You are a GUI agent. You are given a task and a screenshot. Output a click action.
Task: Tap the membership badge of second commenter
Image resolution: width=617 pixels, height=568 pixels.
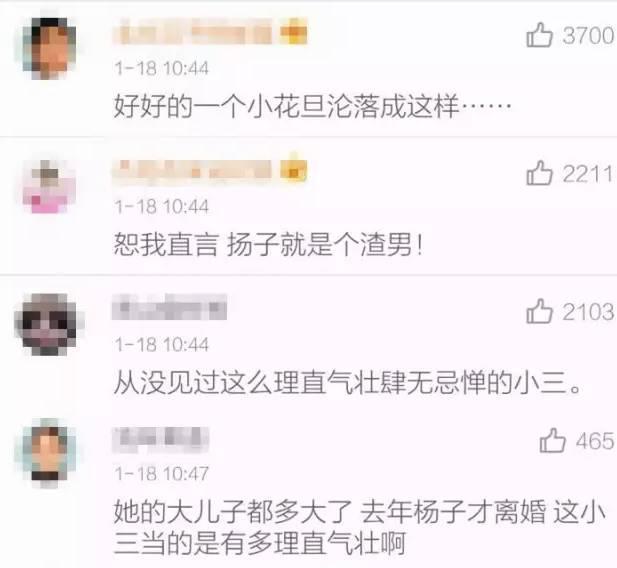tap(294, 170)
